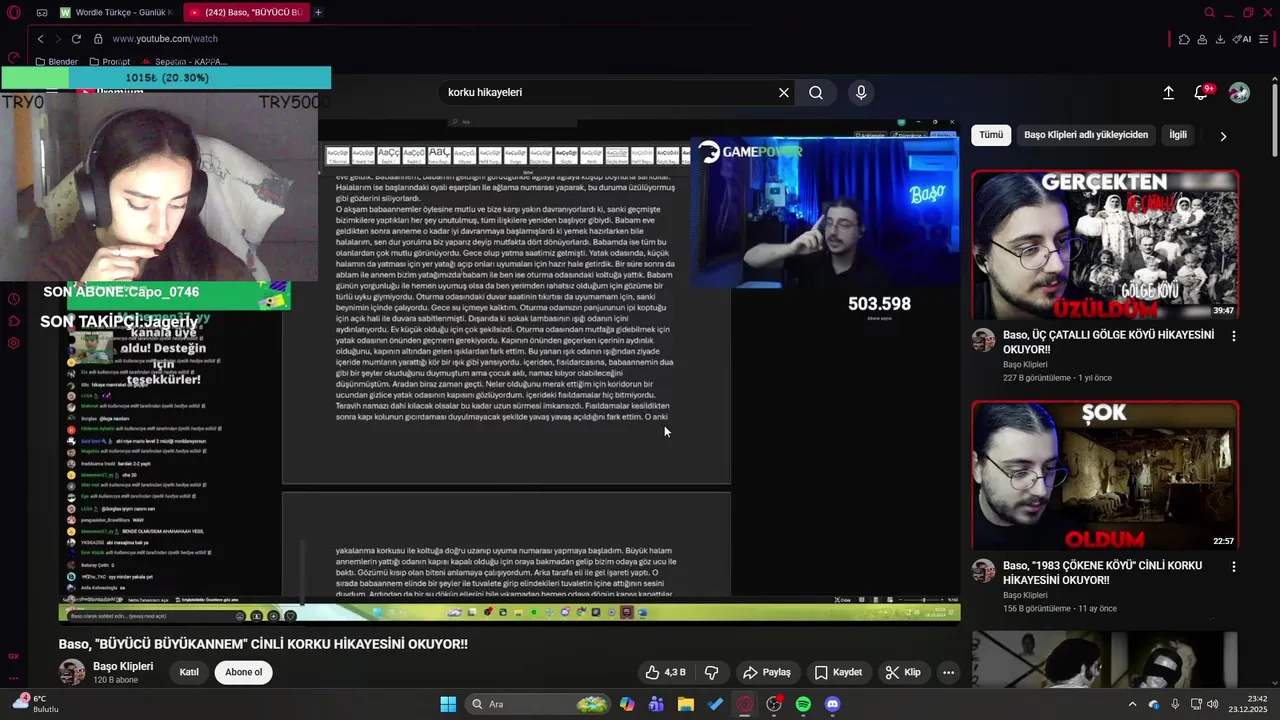
Task: Dislike the video with thumbs down
Action: (712, 672)
